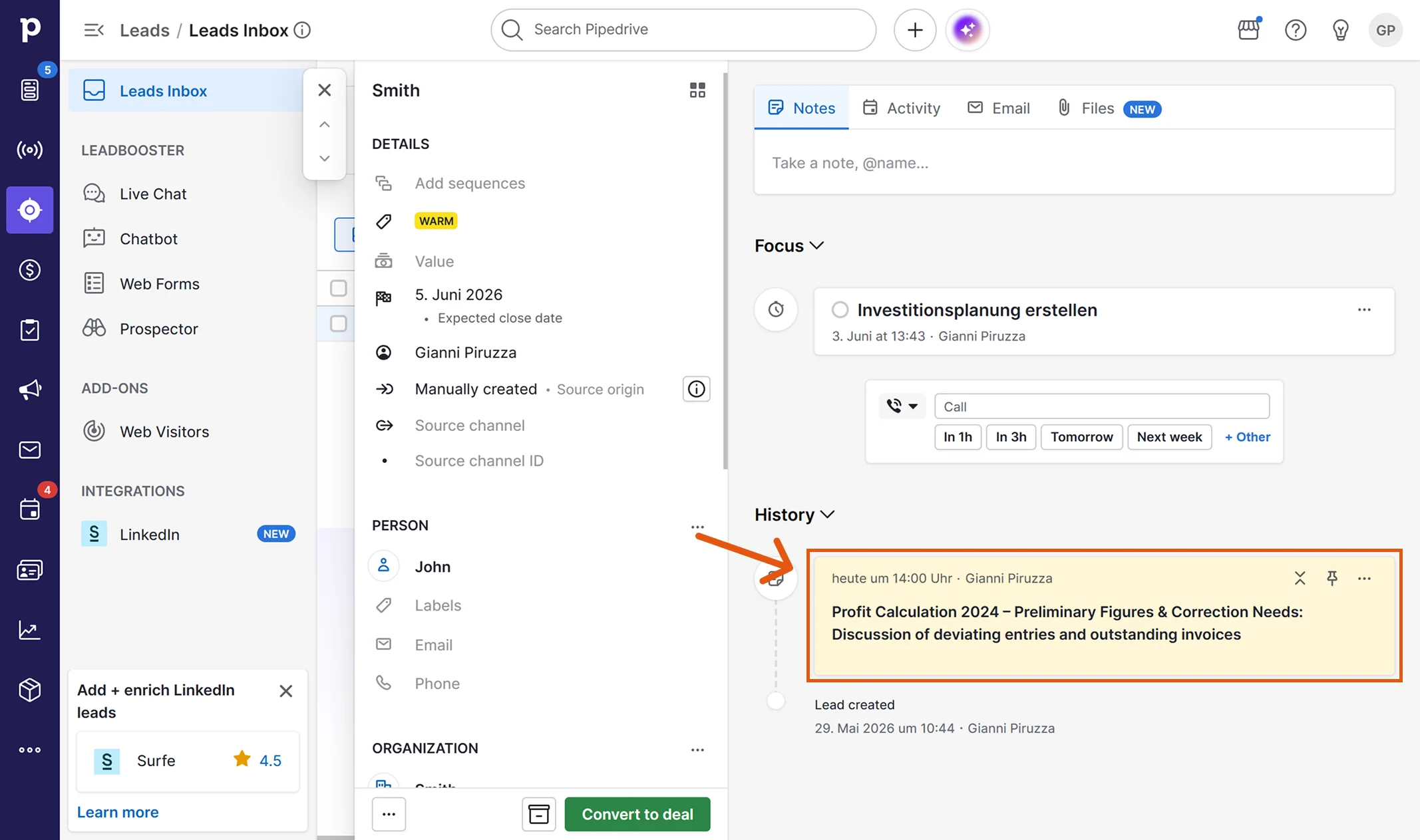Go to next lead with down chevron

point(324,158)
